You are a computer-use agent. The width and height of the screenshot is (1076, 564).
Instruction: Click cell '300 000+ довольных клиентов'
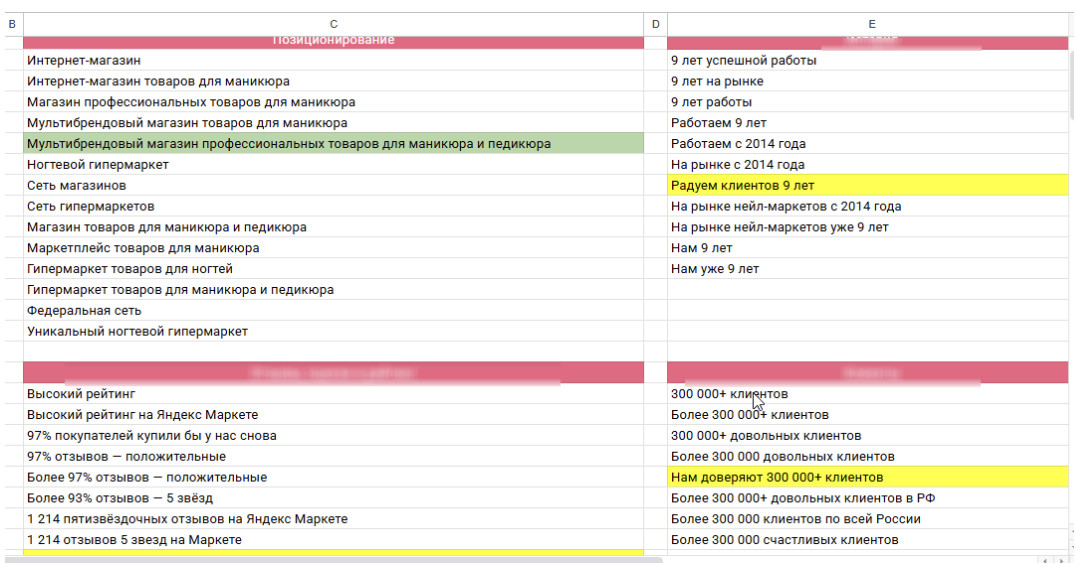point(867,436)
